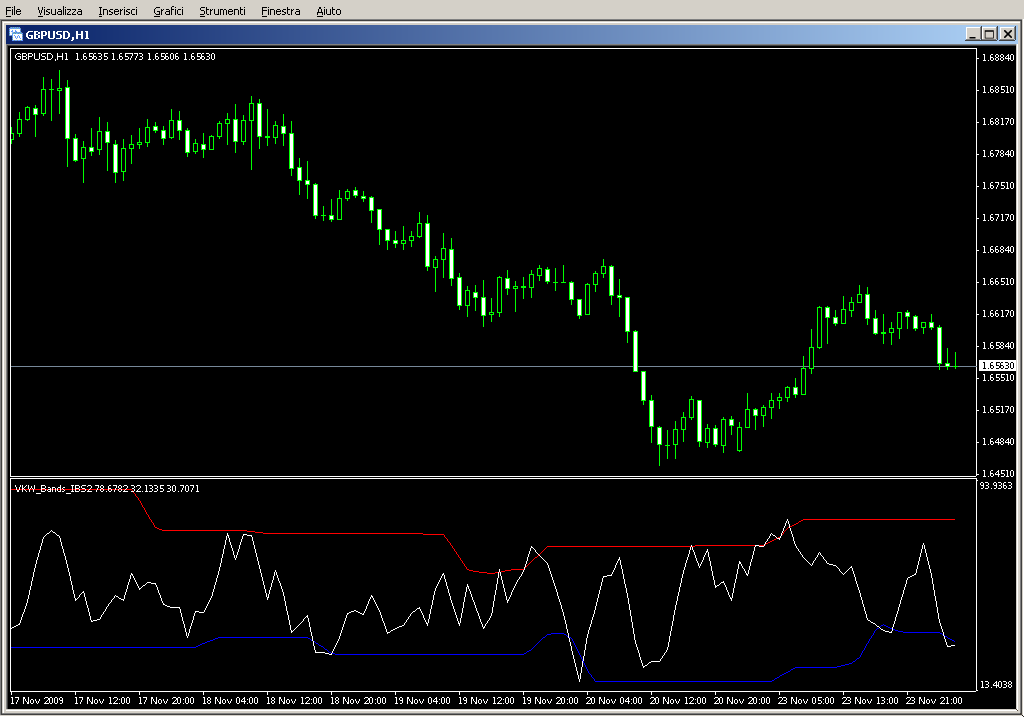The height and width of the screenshot is (717, 1024).
Task: Click the 19 Nov 12:00 time label
Action: tap(486, 701)
